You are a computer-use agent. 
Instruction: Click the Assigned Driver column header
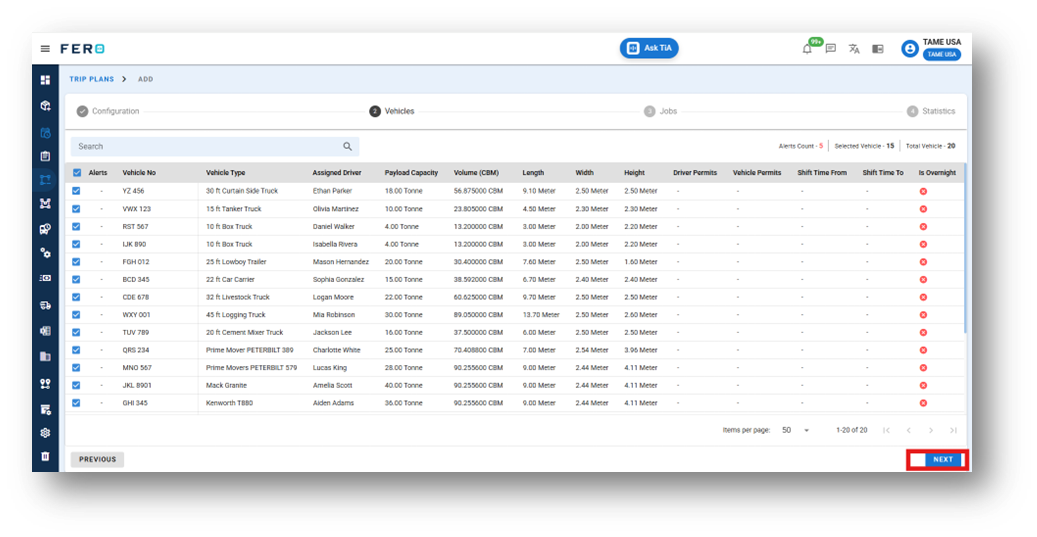[337, 173]
